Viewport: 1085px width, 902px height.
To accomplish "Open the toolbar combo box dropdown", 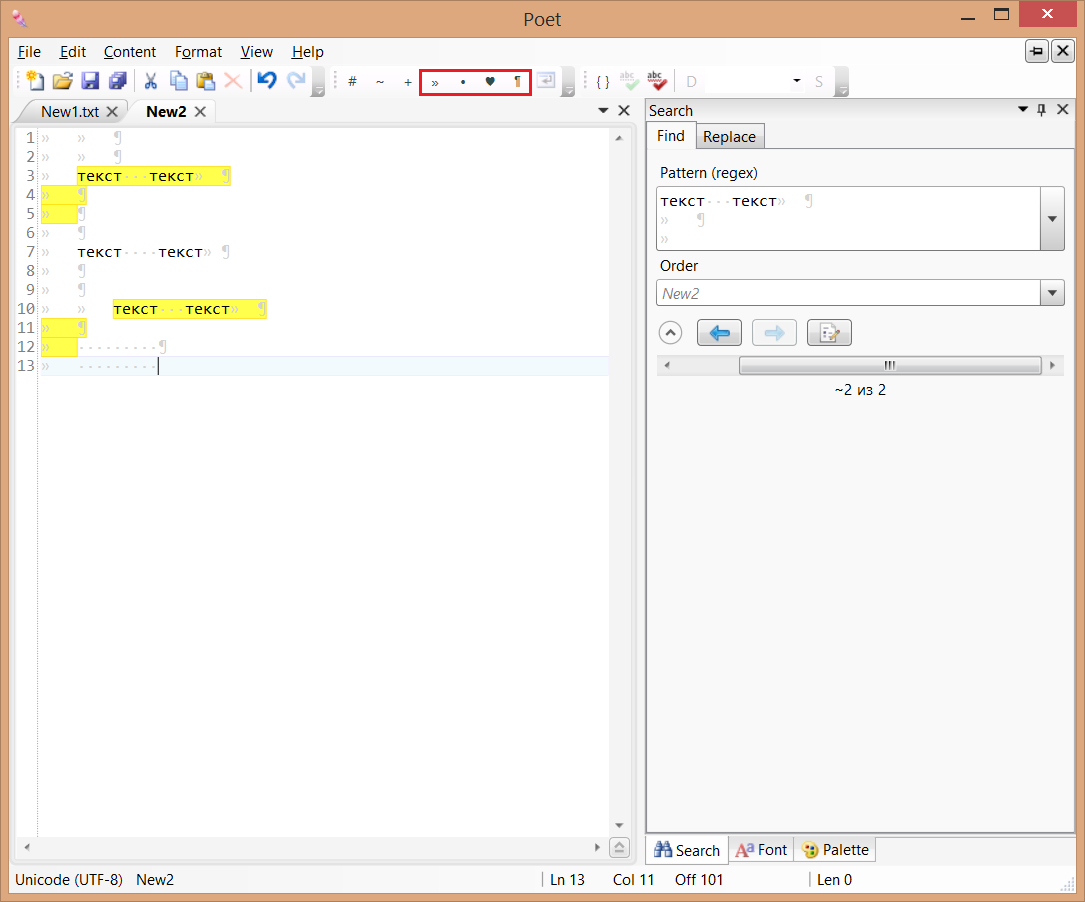I will pyautogui.click(x=796, y=81).
